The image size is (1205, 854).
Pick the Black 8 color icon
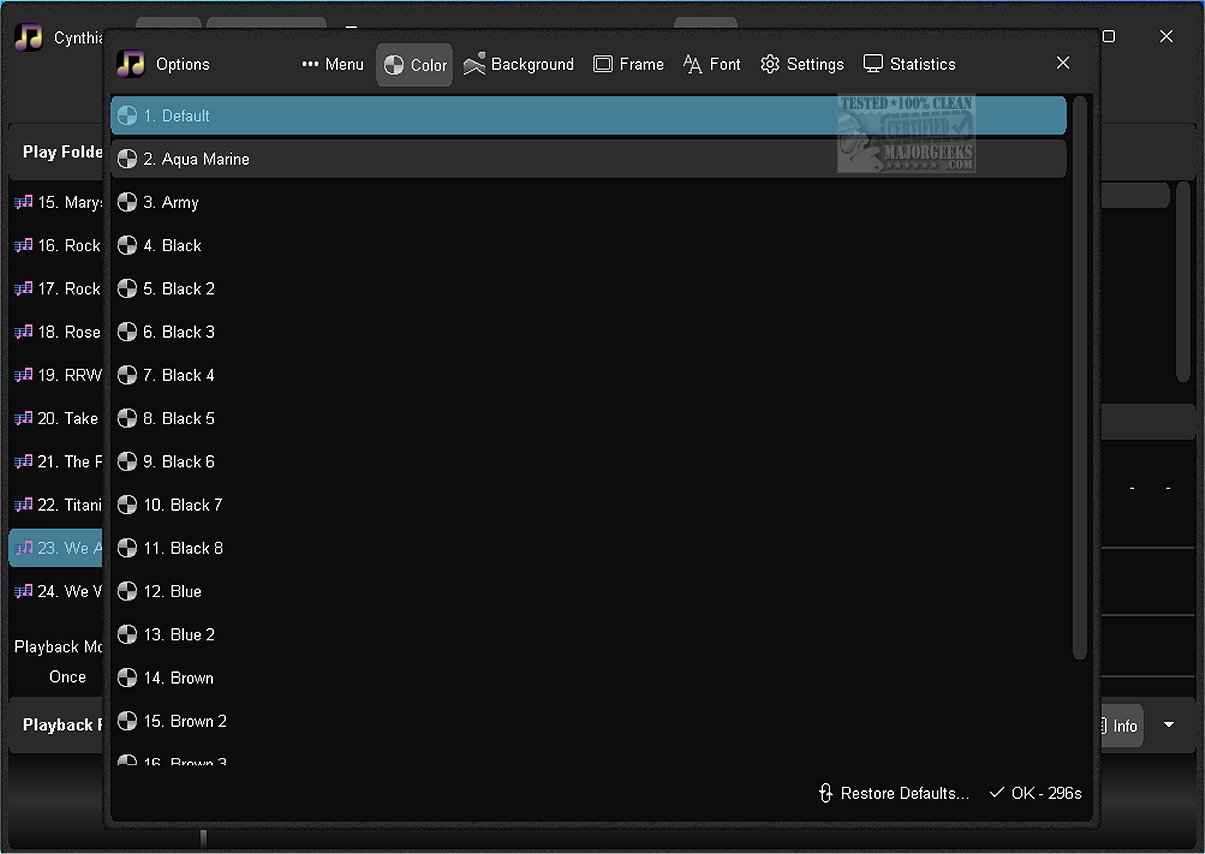[x=127, y=548]
